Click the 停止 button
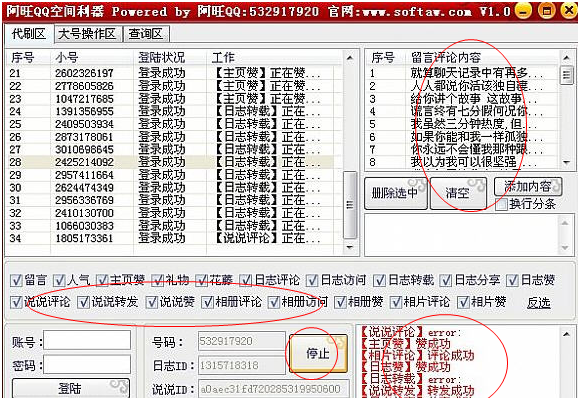This screenshot has height=398, width=578. (x=318, y=353)
